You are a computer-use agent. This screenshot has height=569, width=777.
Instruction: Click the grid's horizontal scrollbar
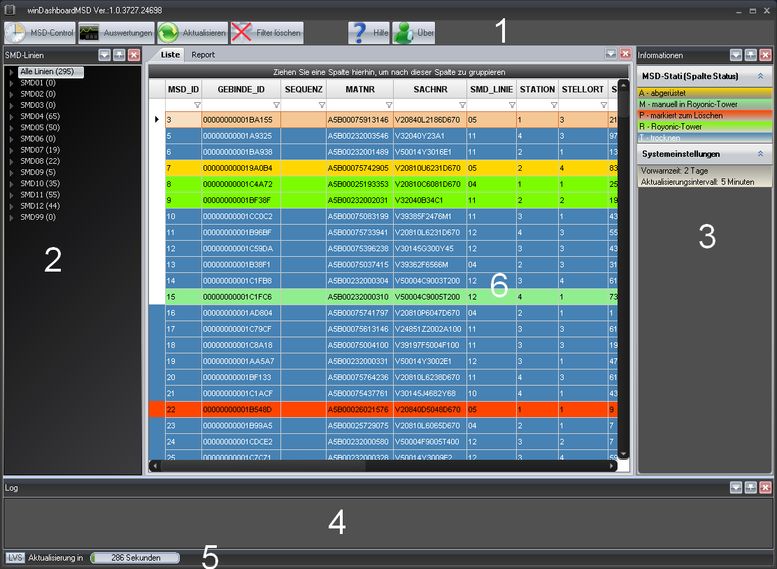[383, 466]
